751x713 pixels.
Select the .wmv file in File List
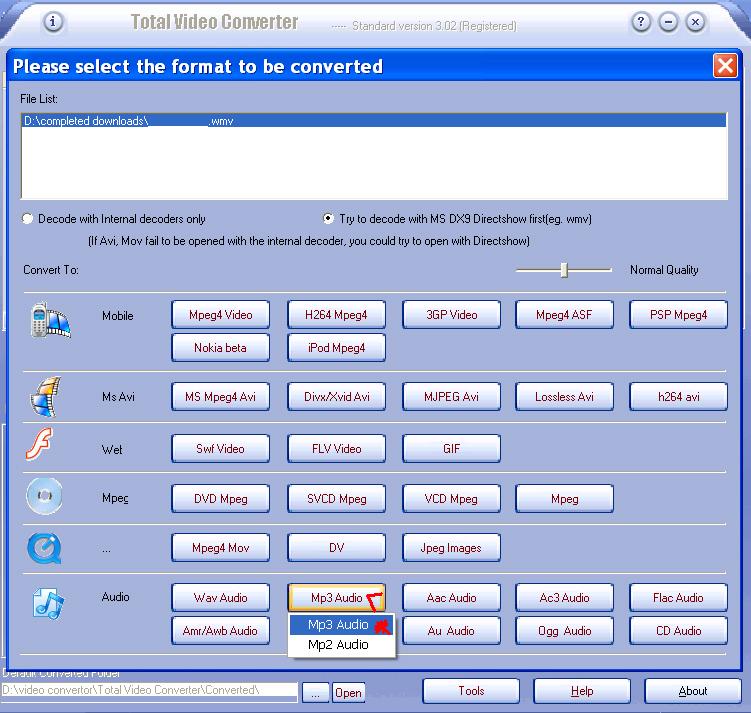click(x=374, y=121)
